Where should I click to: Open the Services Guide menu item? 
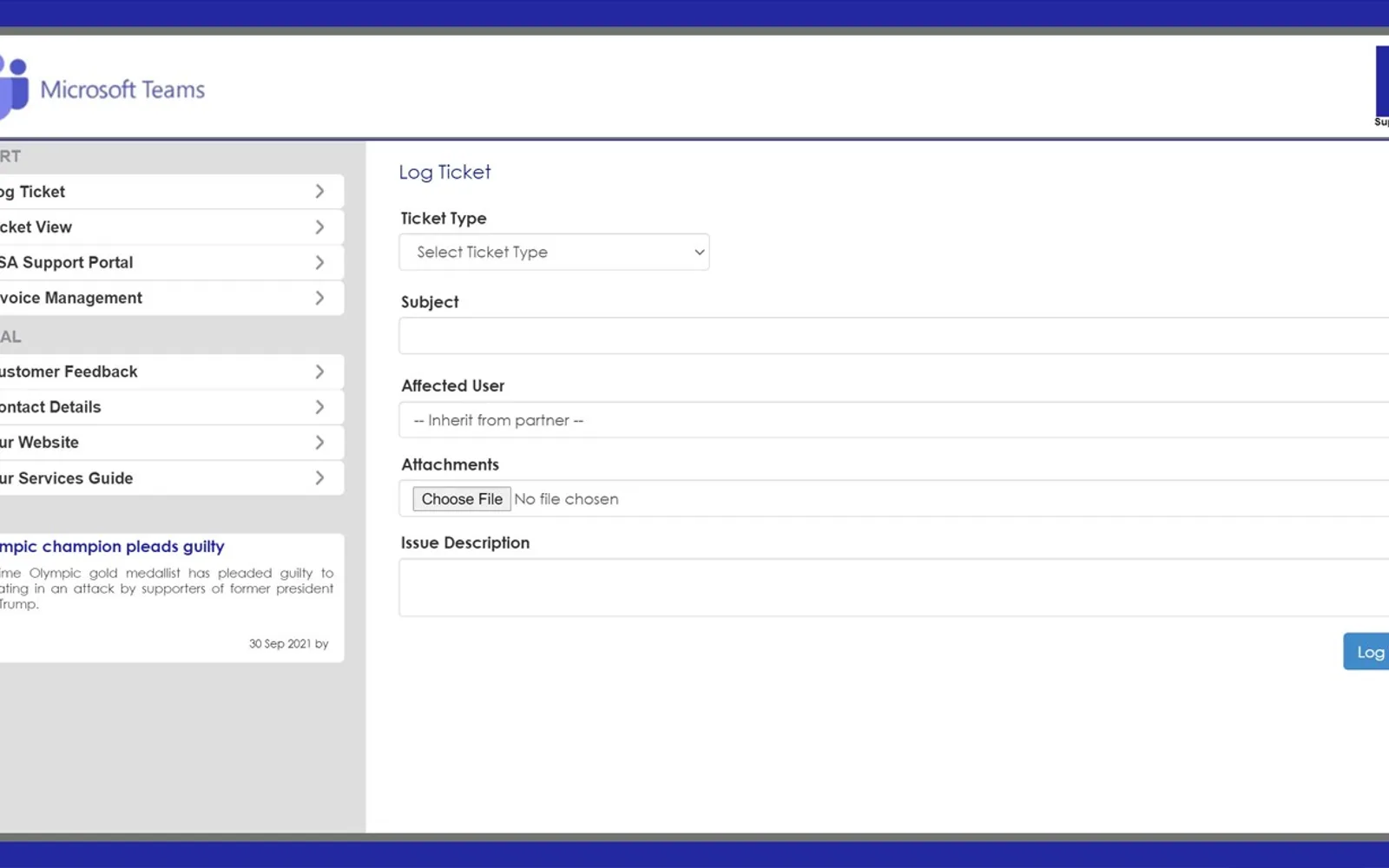[172, 478]
